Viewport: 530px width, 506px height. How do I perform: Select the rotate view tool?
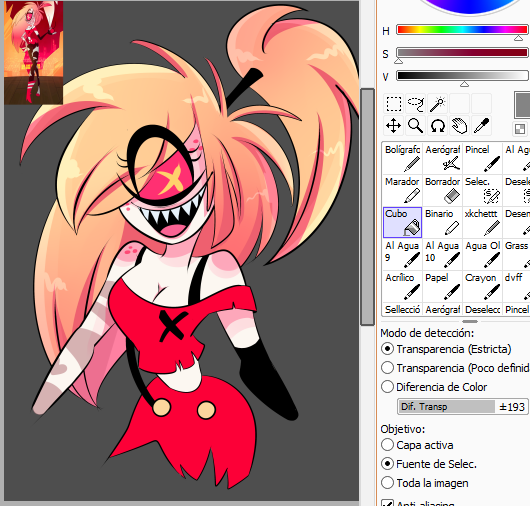click(437, 126)
